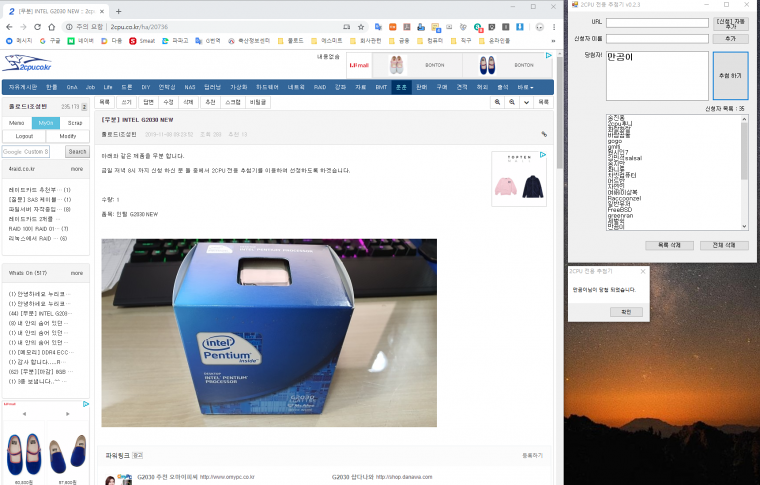The width and height of the screenshot is (760, 485).
Task: Focus the URL field in the 2CPU raffle tool
Action: pyautogui.click(x=657, y=23)
